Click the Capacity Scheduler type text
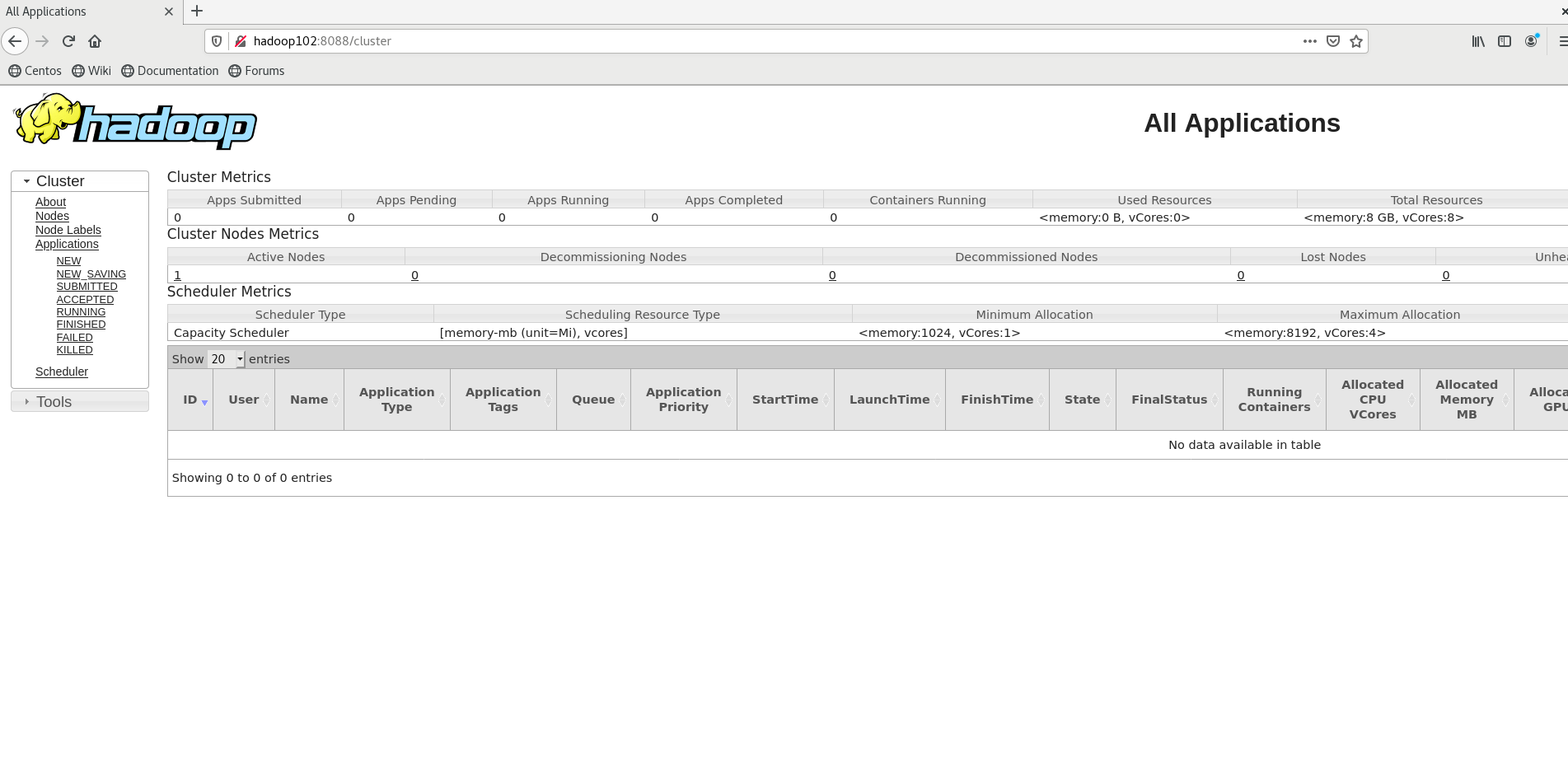The width and height of the screenshot is (1568, 762). tap(232, 333)
